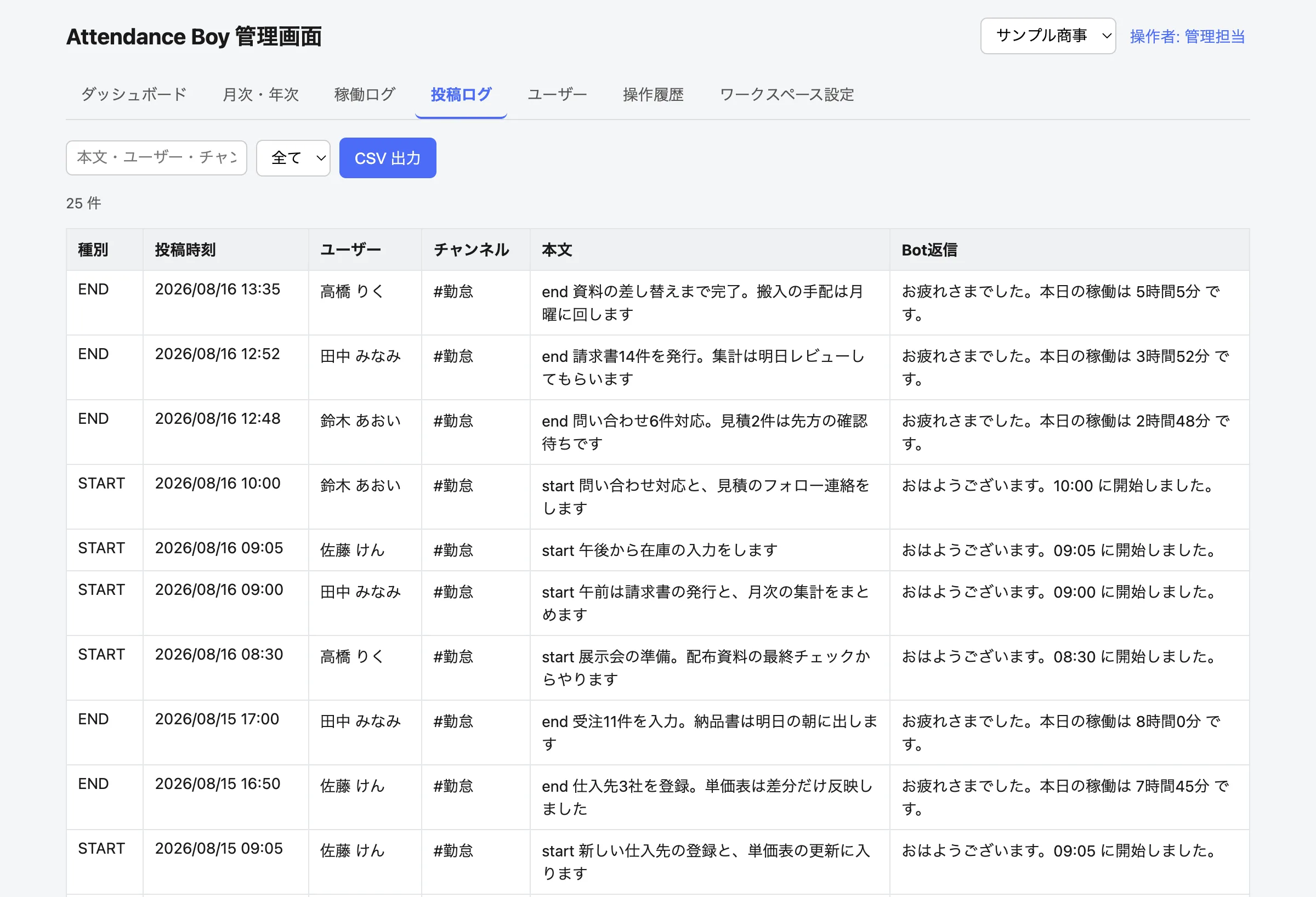Click the reply mentioning 5時間5分
The image size is (1316, 897).
point(1060,303)
